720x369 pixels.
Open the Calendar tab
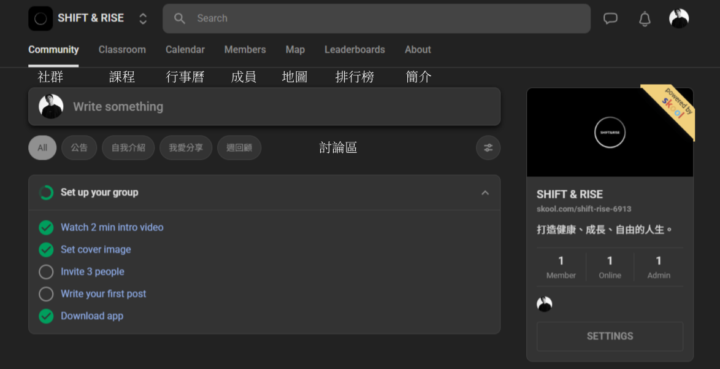tap(185, 50)
